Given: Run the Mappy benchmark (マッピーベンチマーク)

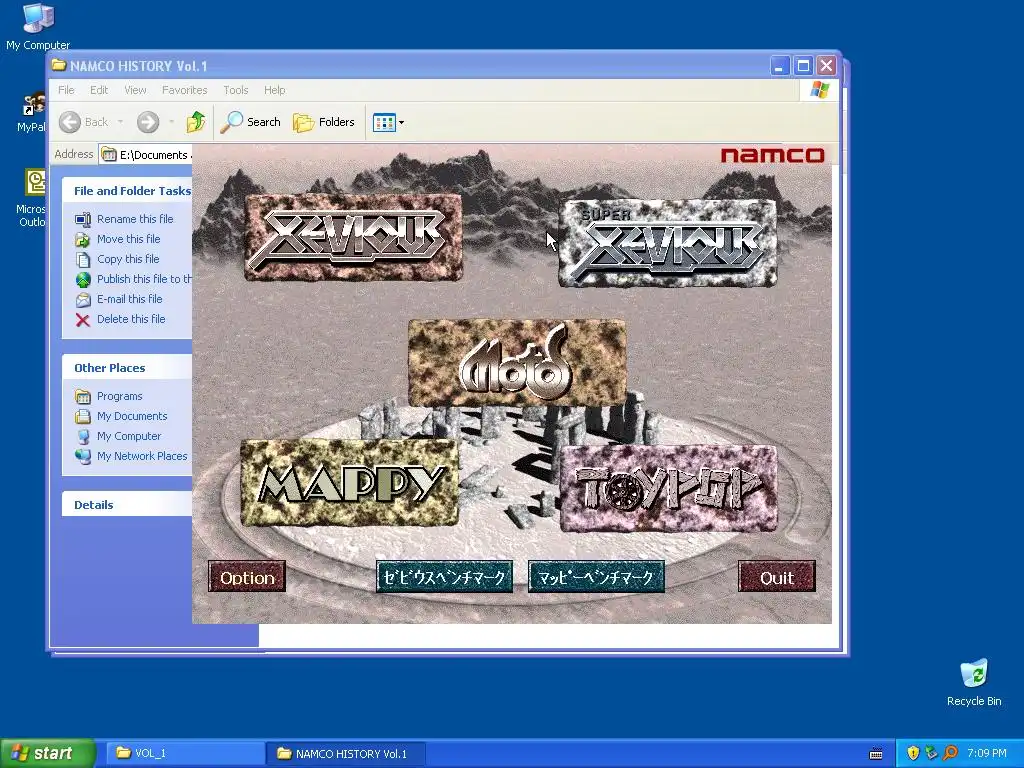Looking at the screenshot, I should 596,577.
